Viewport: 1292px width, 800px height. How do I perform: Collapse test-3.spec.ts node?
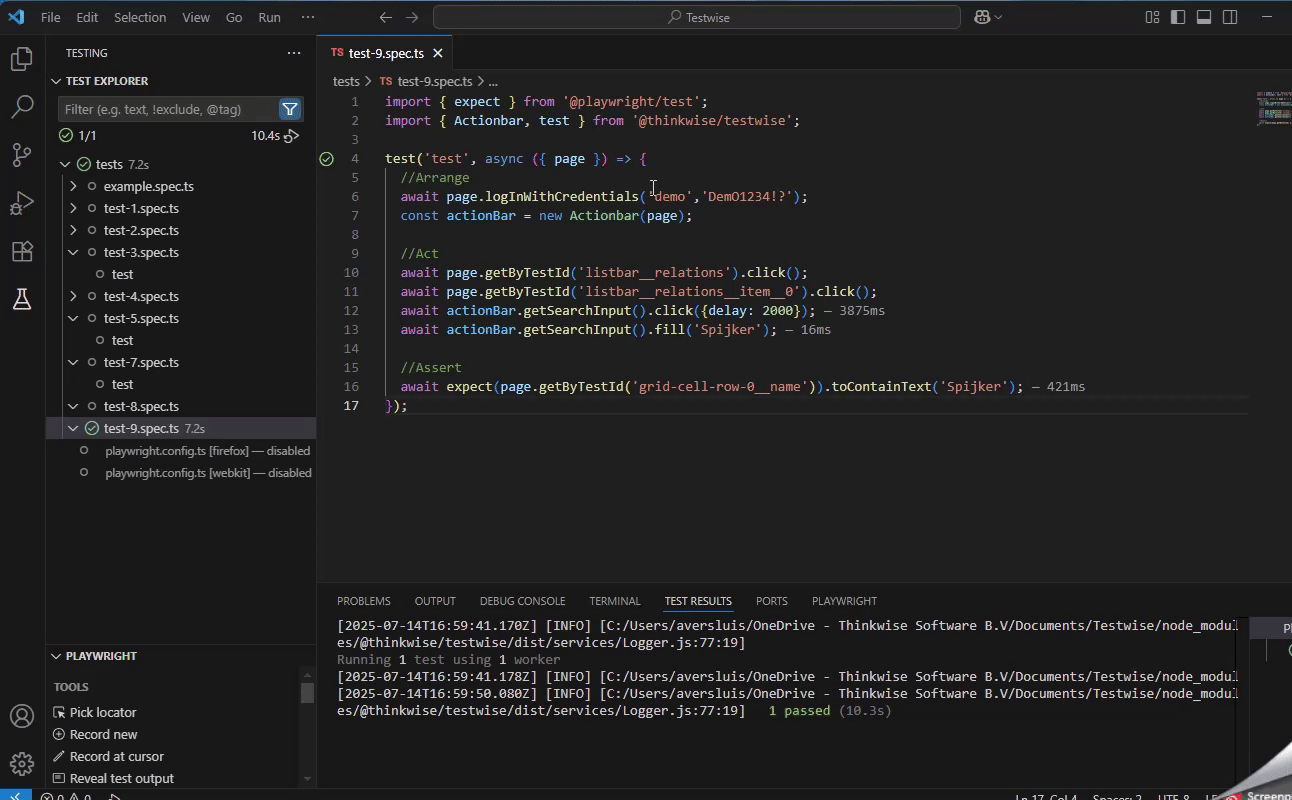[x=73, y=252]
